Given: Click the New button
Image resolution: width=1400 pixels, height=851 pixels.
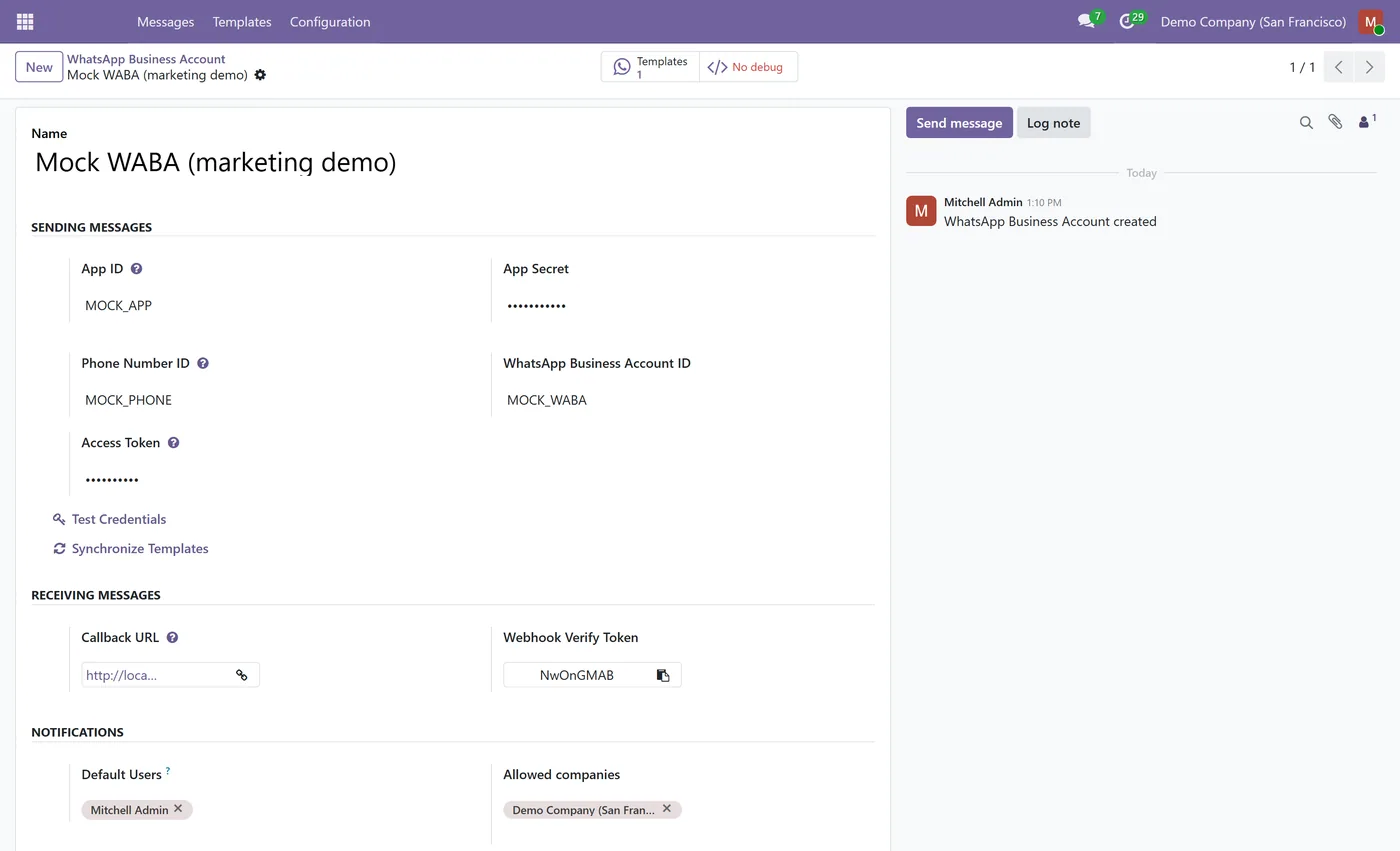Looking at the screenshot, I should (x=39, y=67).
